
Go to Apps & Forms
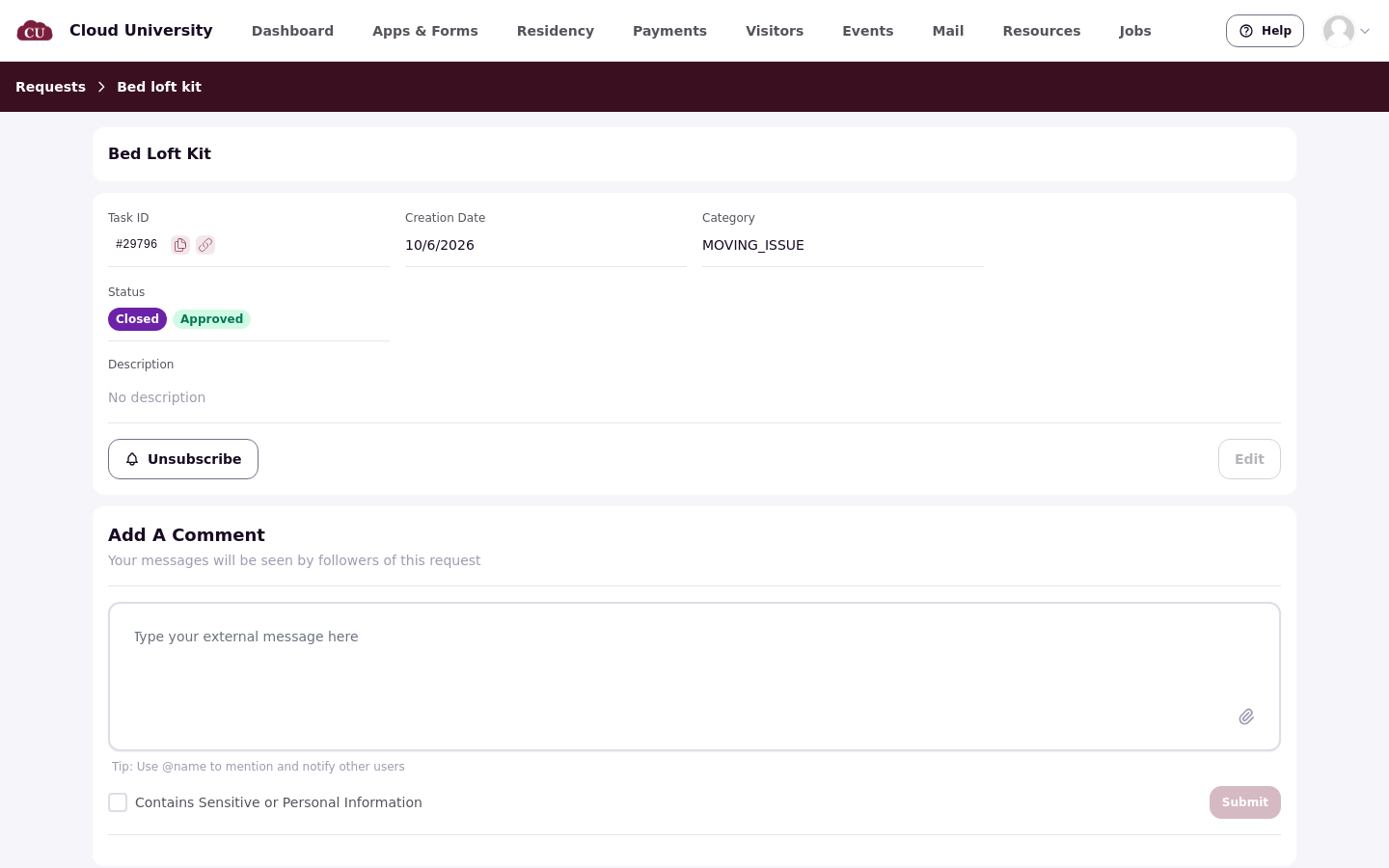click(425, 31)
